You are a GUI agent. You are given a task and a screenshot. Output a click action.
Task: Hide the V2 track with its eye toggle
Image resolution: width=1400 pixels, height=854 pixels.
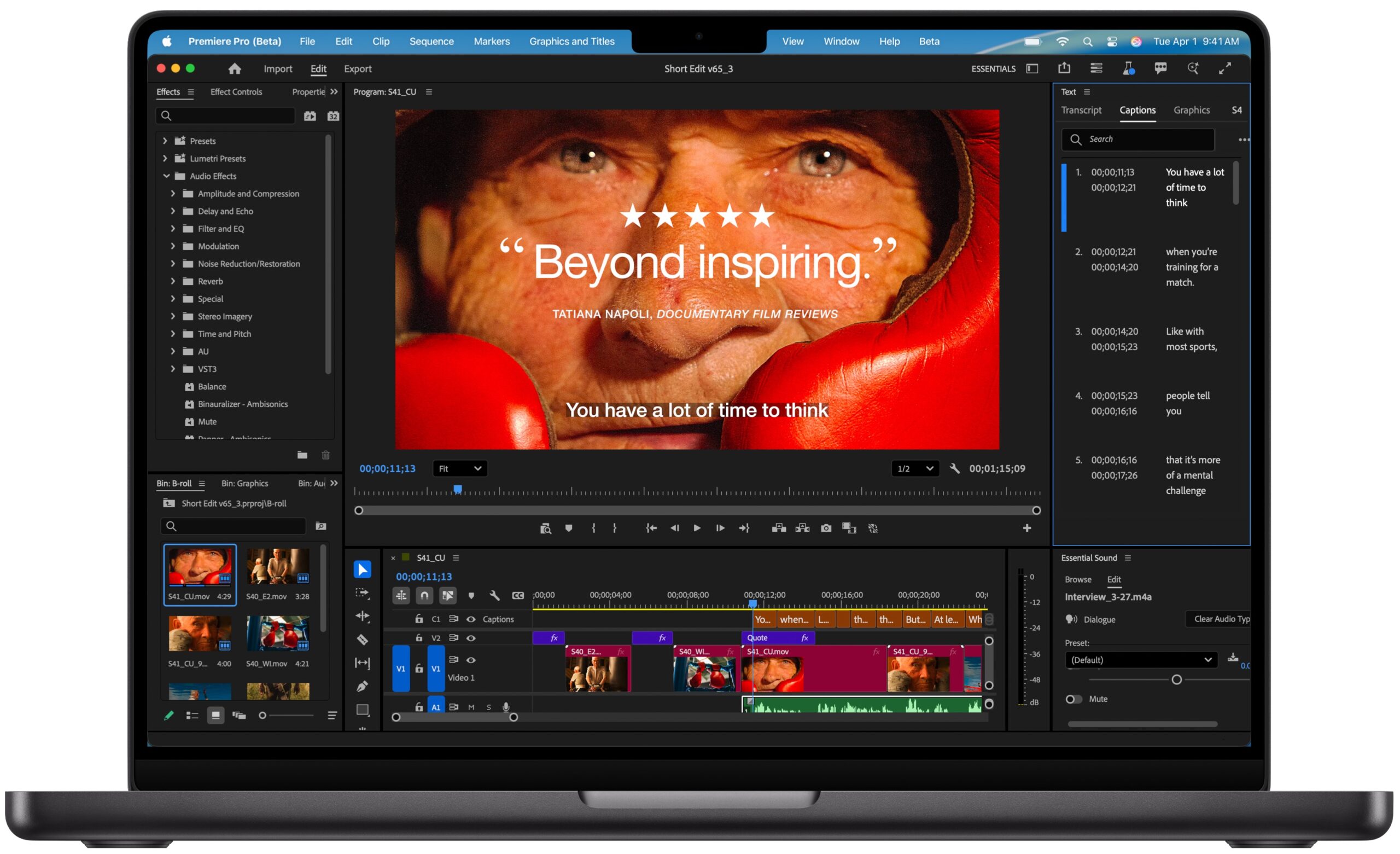[x=471, y=638]
